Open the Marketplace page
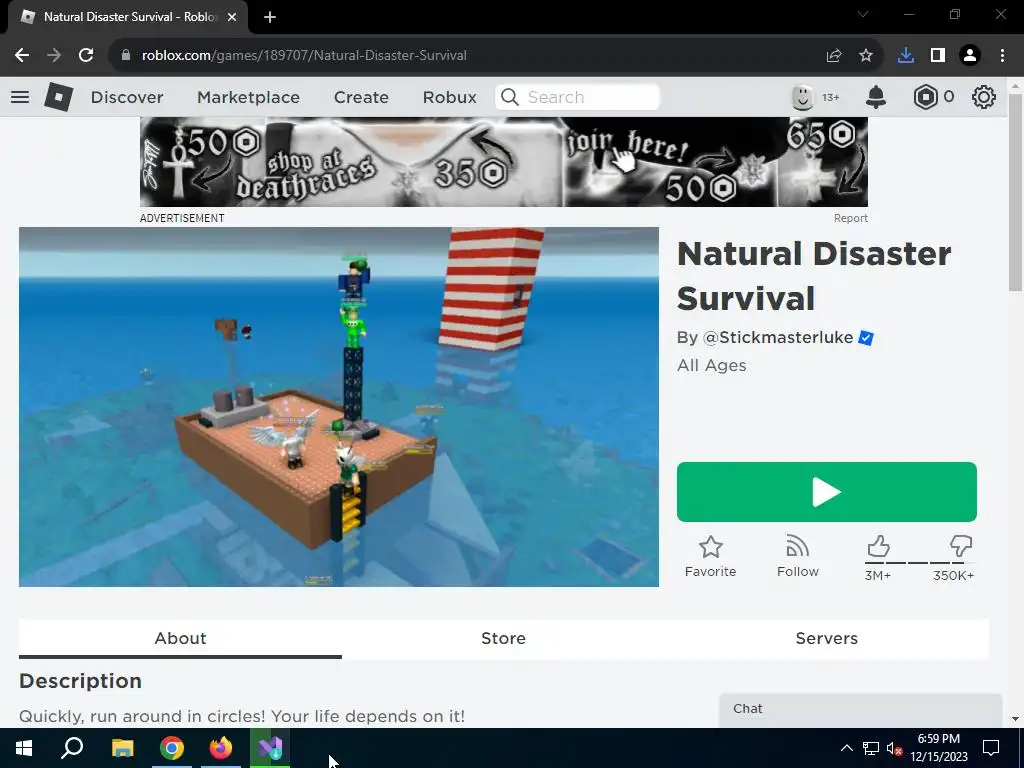The height and width of the screenshot is (768, 1024). 248,97
